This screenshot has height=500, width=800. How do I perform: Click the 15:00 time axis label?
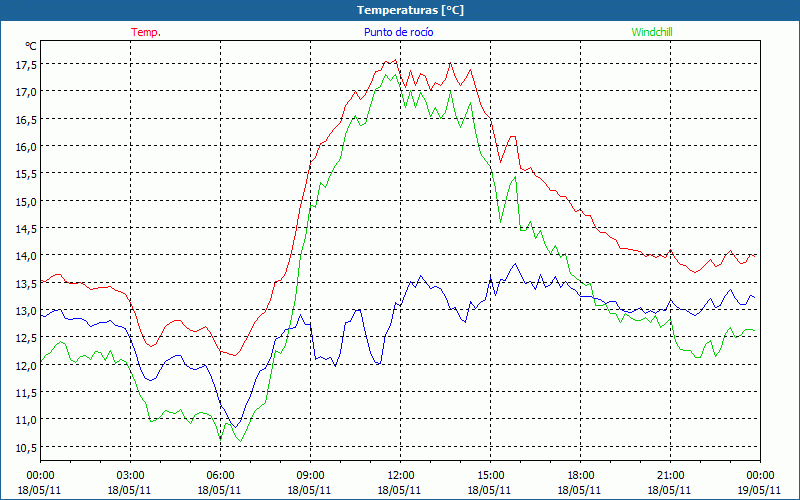(x=490, y=476)
